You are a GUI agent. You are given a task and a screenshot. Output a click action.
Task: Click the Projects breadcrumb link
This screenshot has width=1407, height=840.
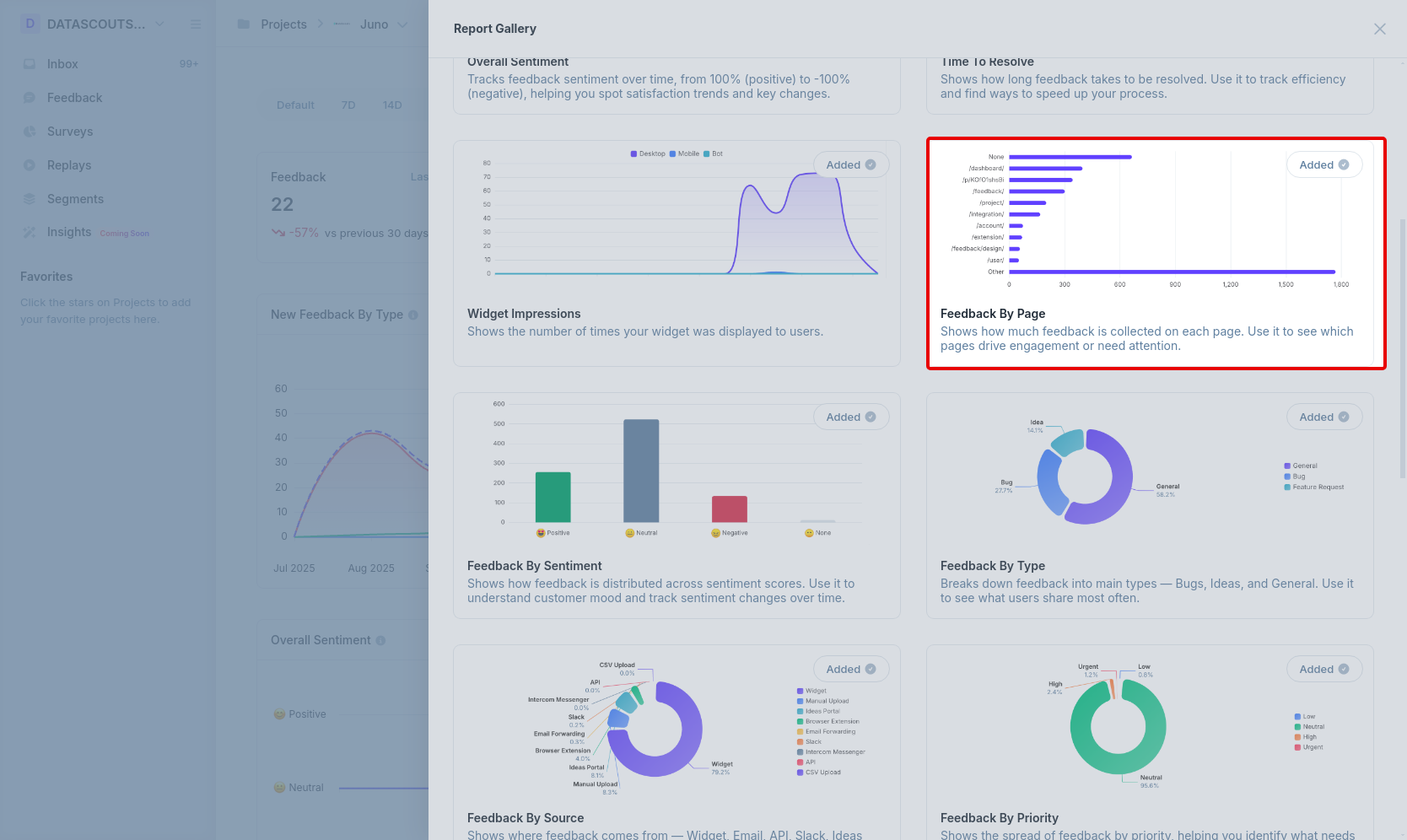pyautogui.click(x=283, y=24)
